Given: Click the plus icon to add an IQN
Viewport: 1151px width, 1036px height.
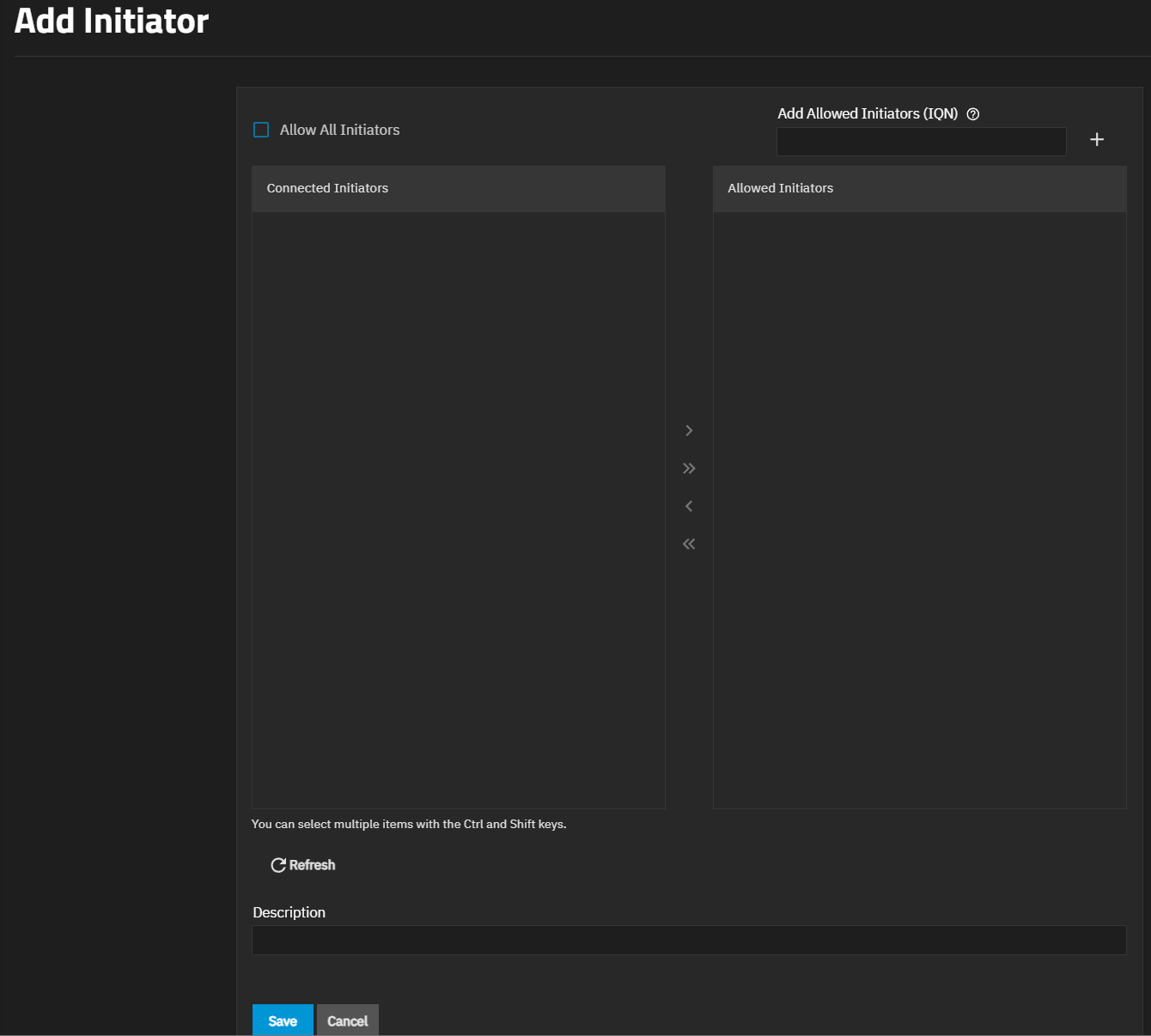Looking at the screenshot, I should (1097, 139).
